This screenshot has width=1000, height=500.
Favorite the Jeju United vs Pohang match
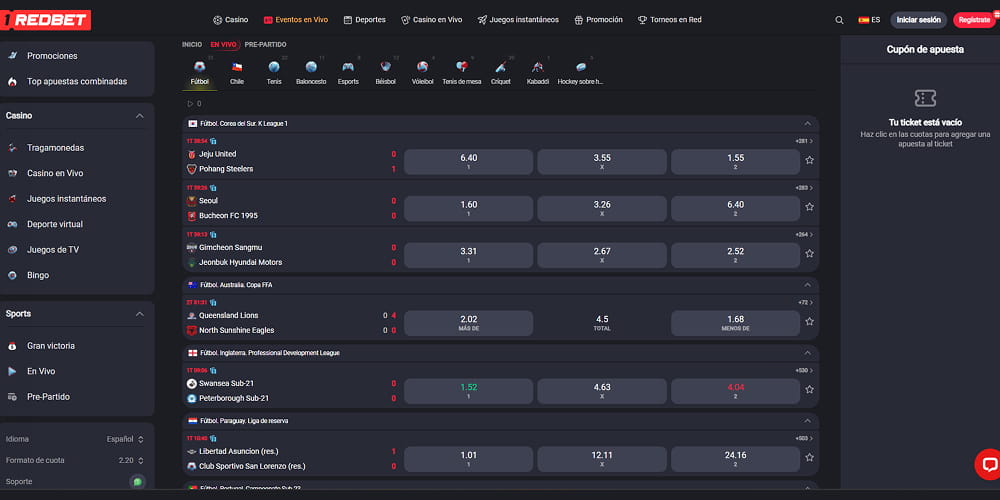coord(809,160)
